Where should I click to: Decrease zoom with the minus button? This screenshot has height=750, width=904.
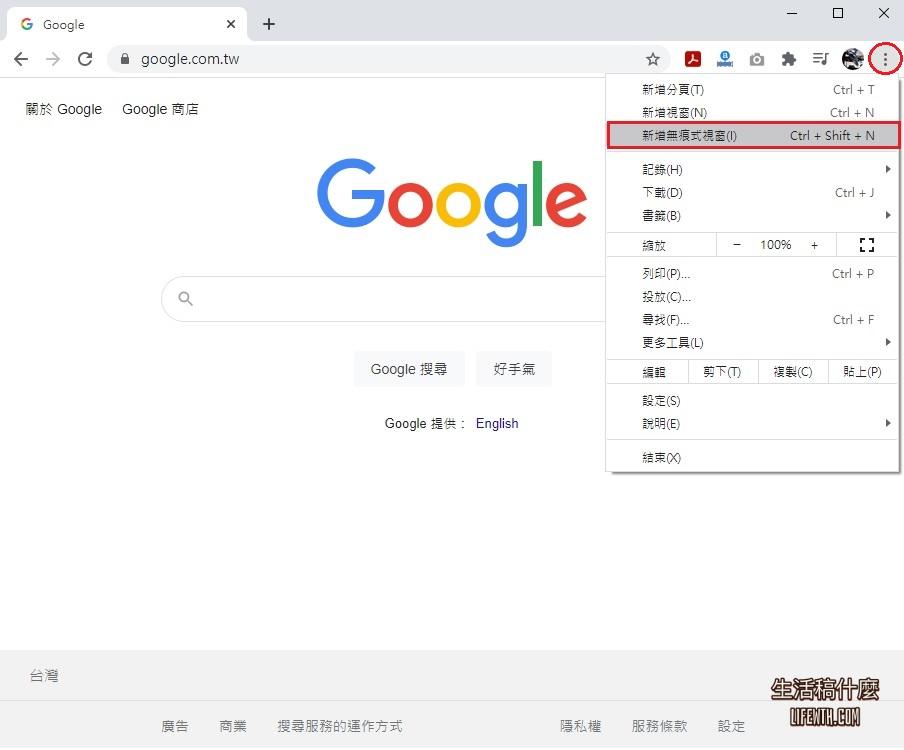tap(737, 245)
